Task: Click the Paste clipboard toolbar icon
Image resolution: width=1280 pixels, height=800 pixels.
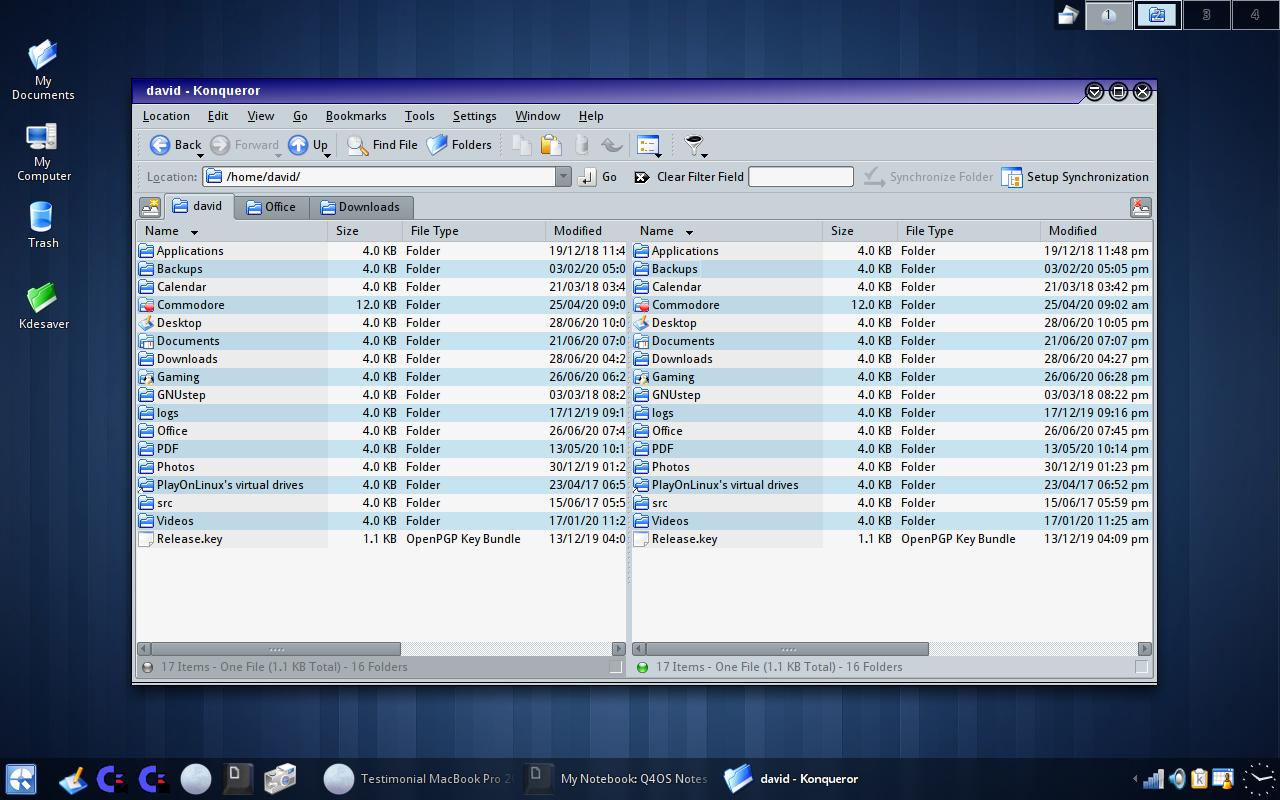Action: click(551, 145)
